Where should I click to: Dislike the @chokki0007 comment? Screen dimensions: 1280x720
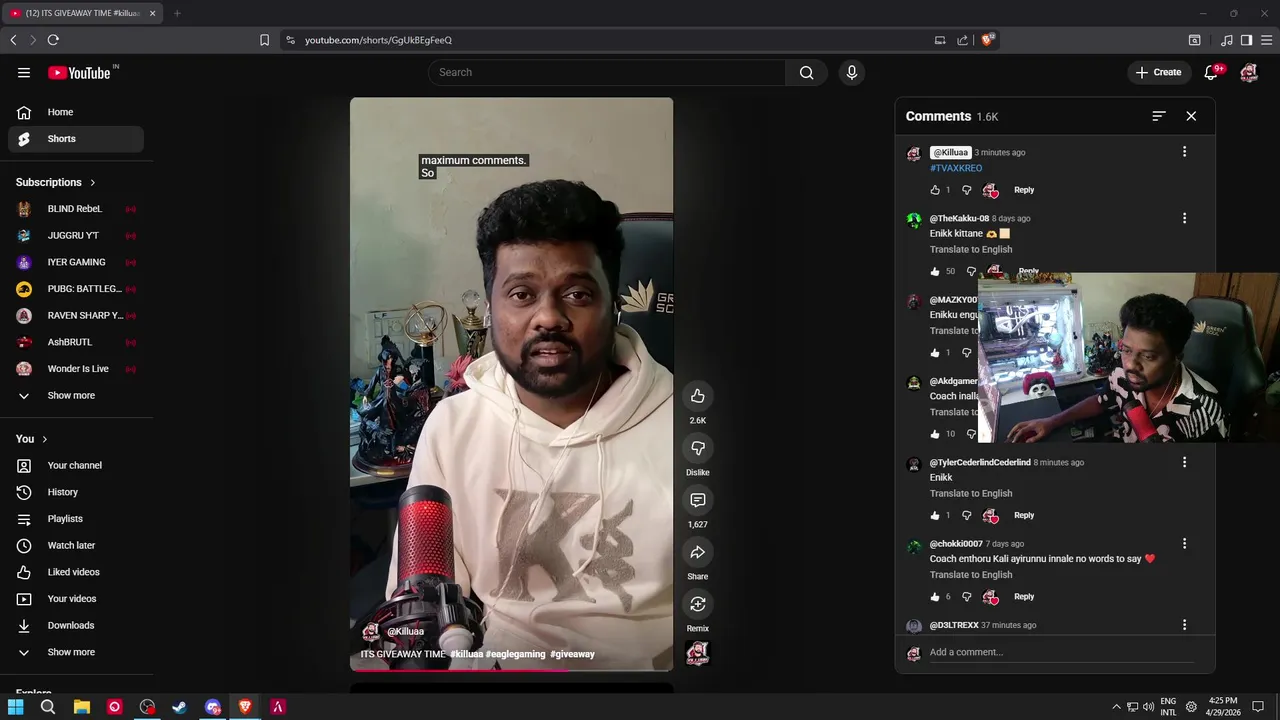point(967,597)
